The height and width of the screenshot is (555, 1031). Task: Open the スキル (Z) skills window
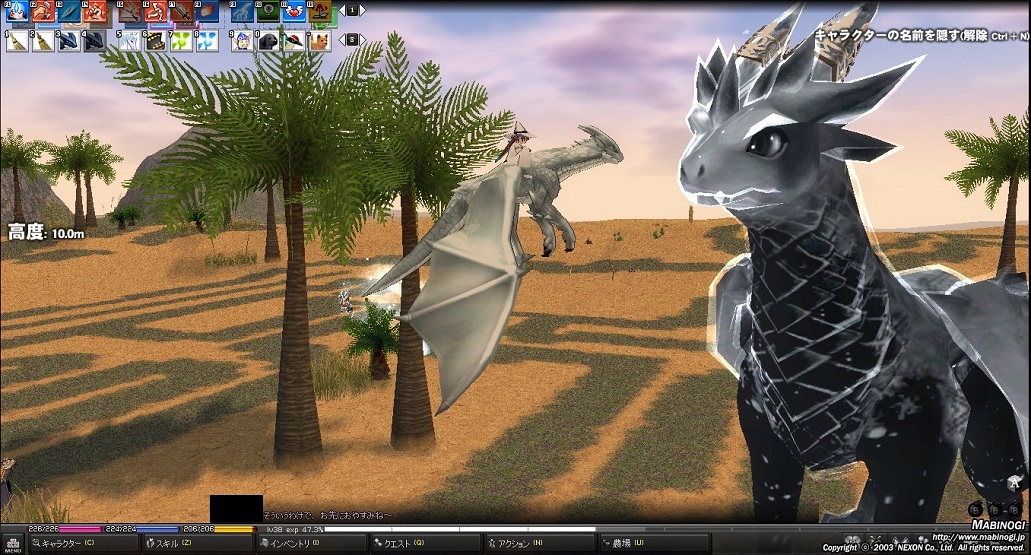(197, 544)
